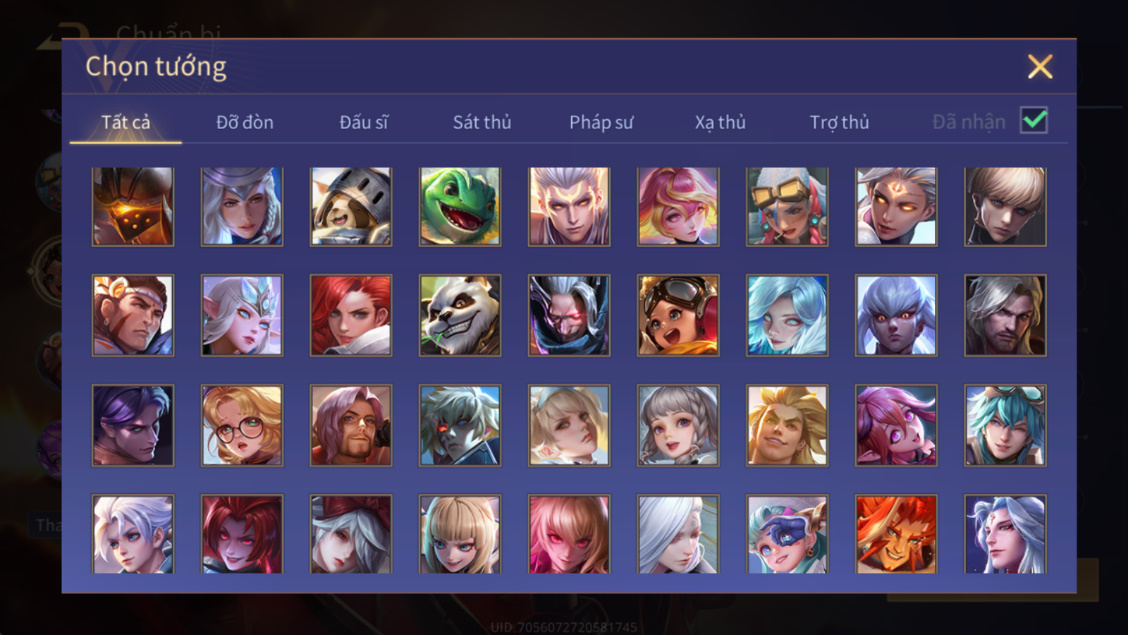The height and width of the screenshot is (635, 1128).
Task: Choose the orange lion-faced hero portrait
Action: pyautogui.click(x=896, y=534)
